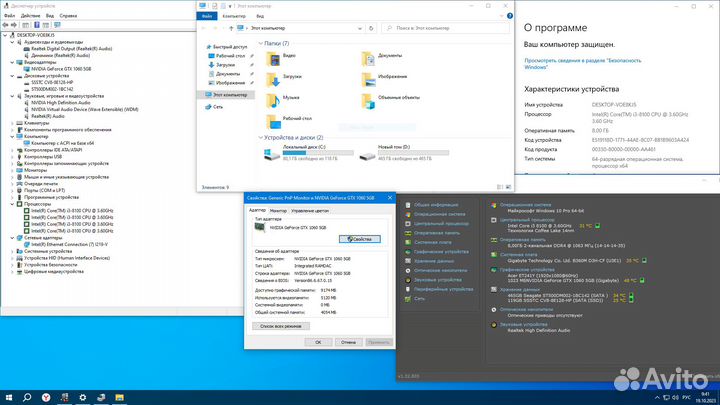Open Периферийные устройства in Speccy sidebar
This screenshot has height=405, width=720.
[443, 289]
